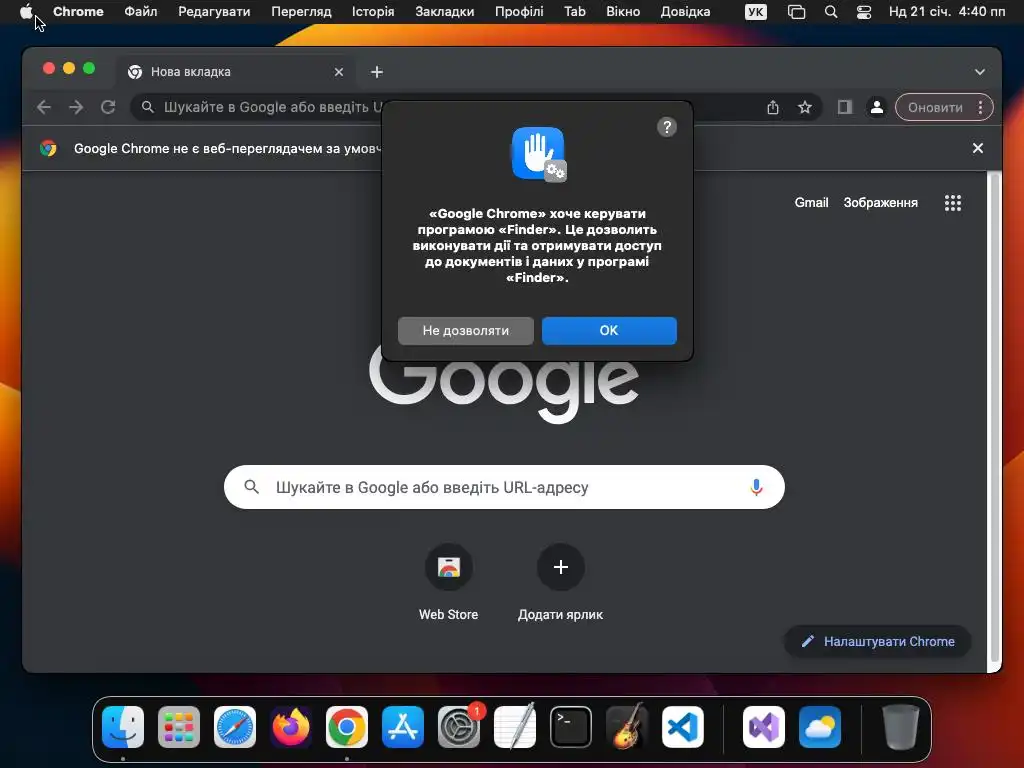Open the 'Файл' menu

click(140, 12)
